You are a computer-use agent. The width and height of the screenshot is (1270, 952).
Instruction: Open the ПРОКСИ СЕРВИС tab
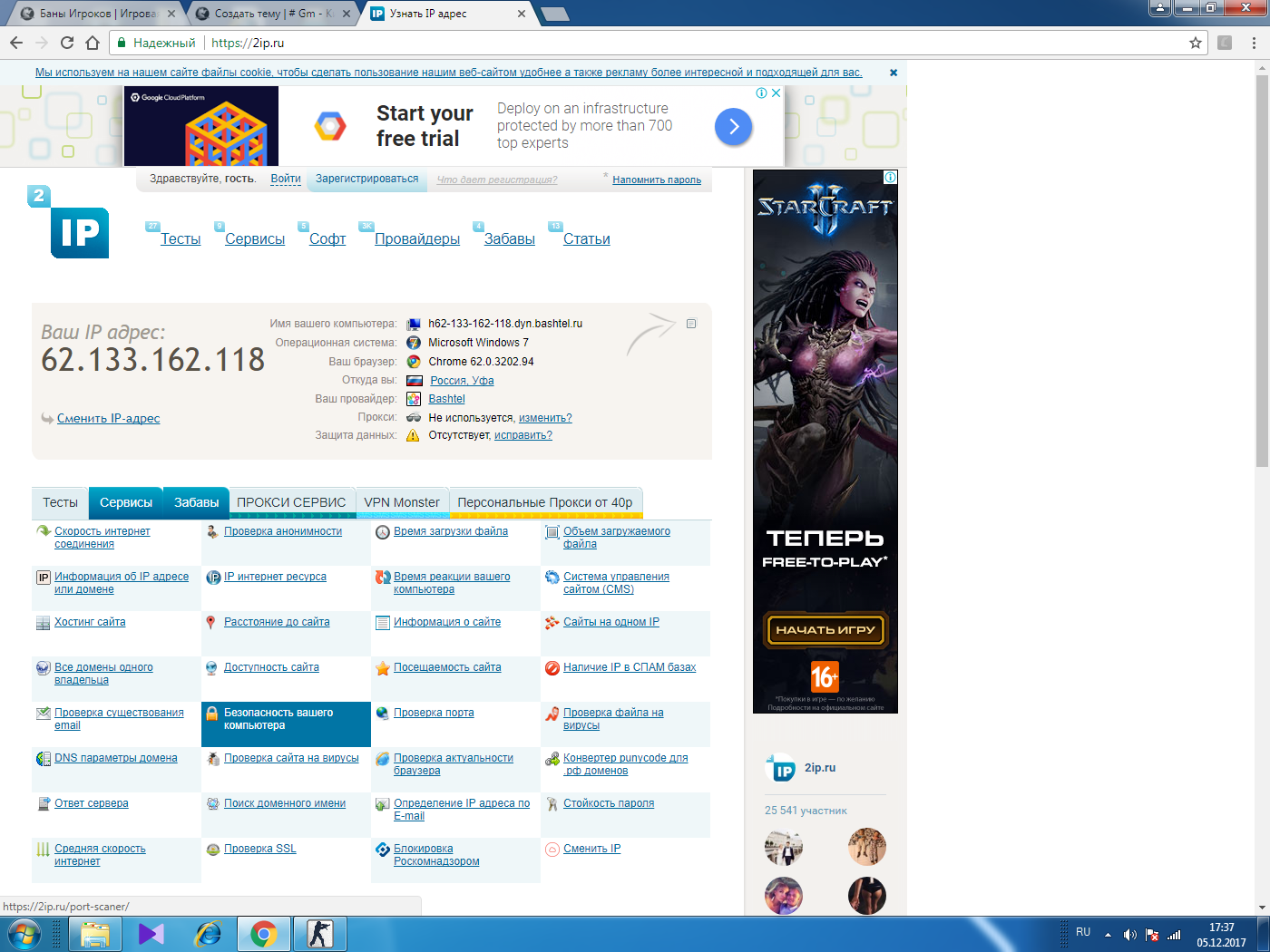(x=291, y=502)
